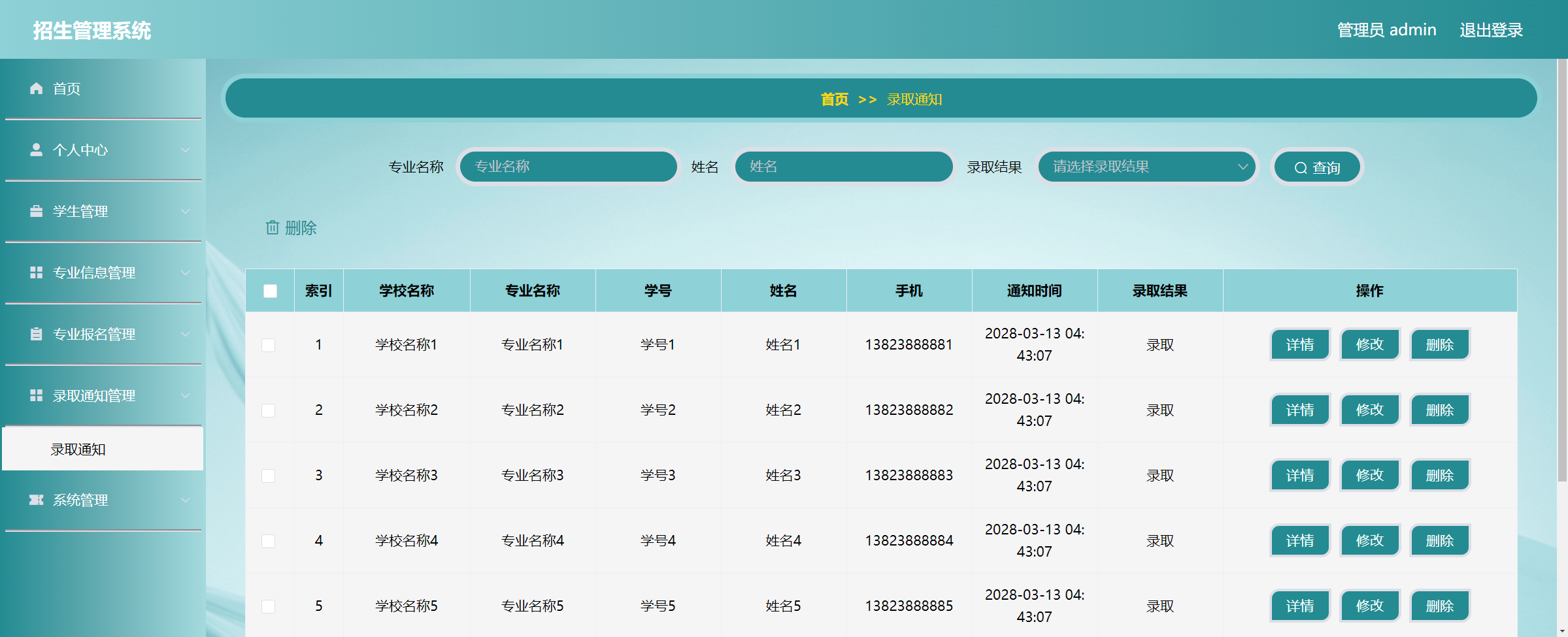Expand the 系统管理 menu chevron
The image size is (1568, 637).
click(186, 500)
